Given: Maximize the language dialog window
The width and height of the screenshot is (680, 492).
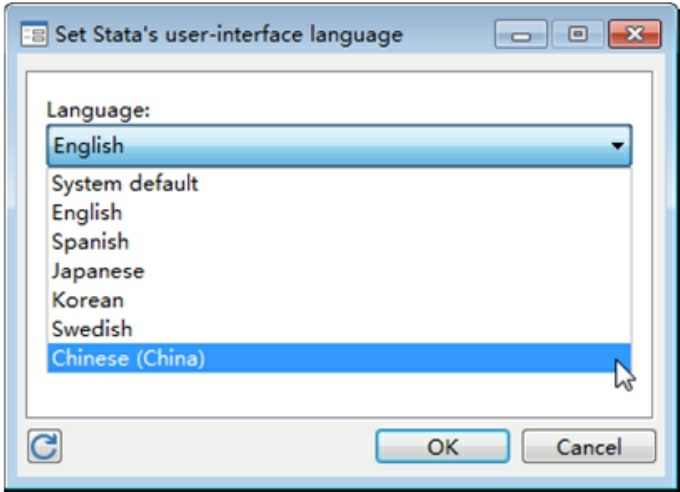Looking at the screenshot, I should (578, 34).
